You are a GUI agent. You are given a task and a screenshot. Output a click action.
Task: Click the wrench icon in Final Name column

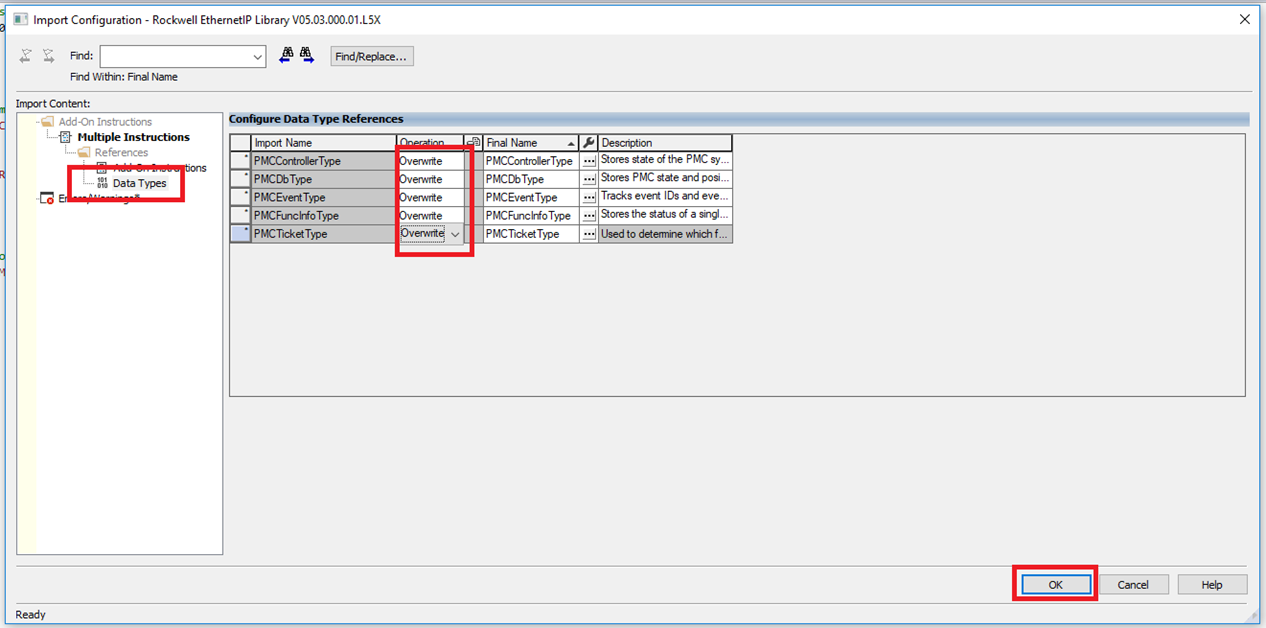[589, 142]
